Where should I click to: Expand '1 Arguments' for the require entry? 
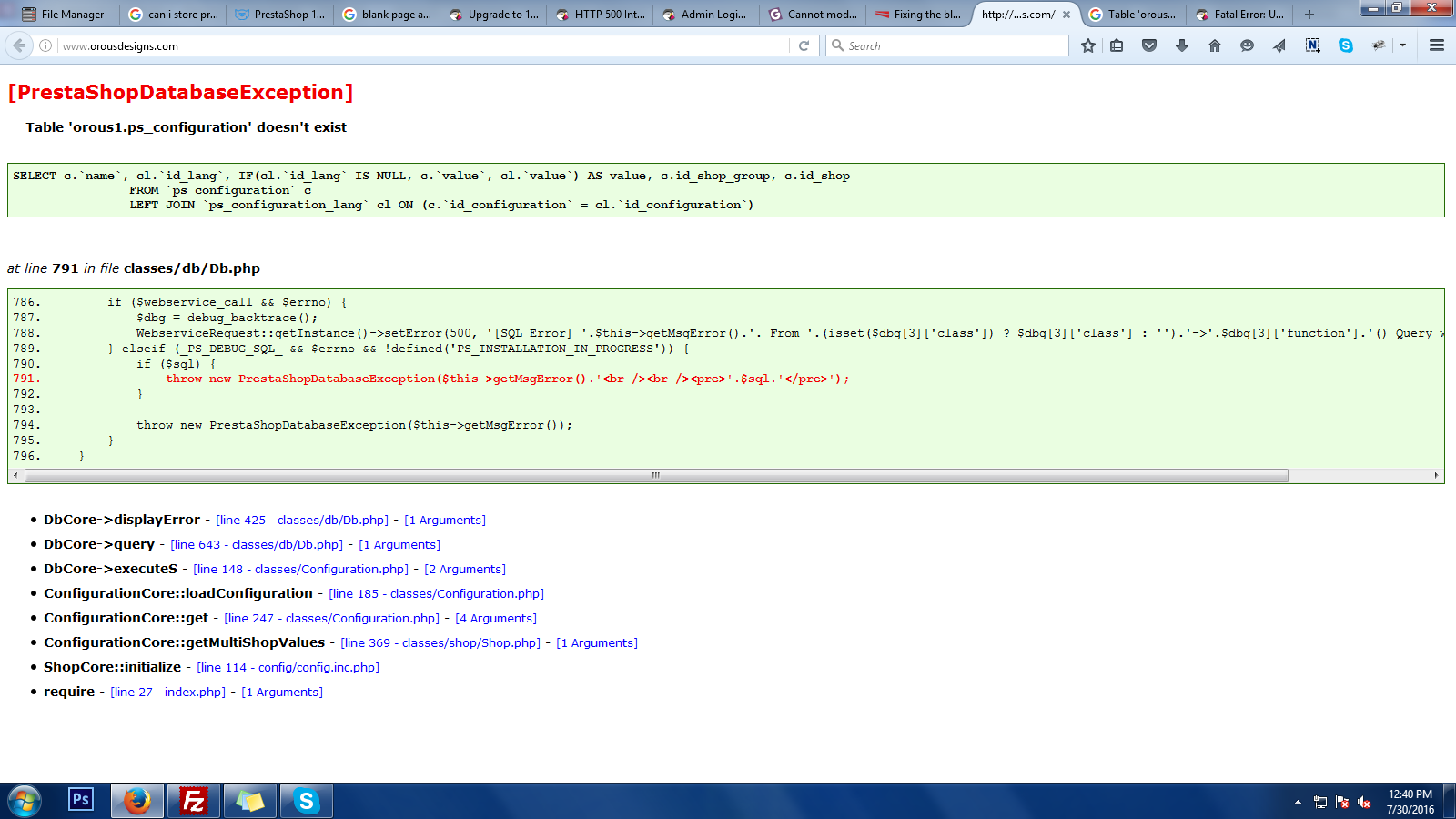point(282,693)
